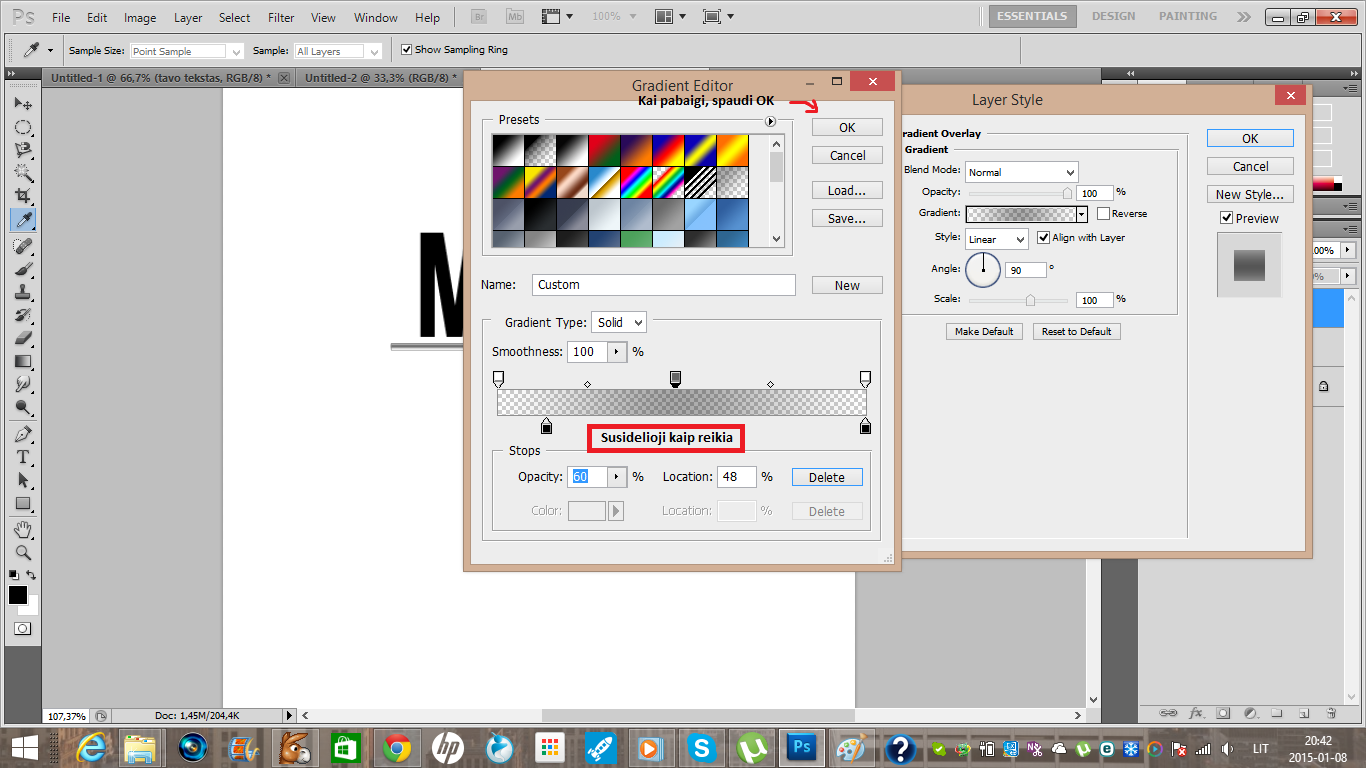1366x768 pixels.
Task: Toggle Align with Layer checkbox
Action: pos(1043,237)
